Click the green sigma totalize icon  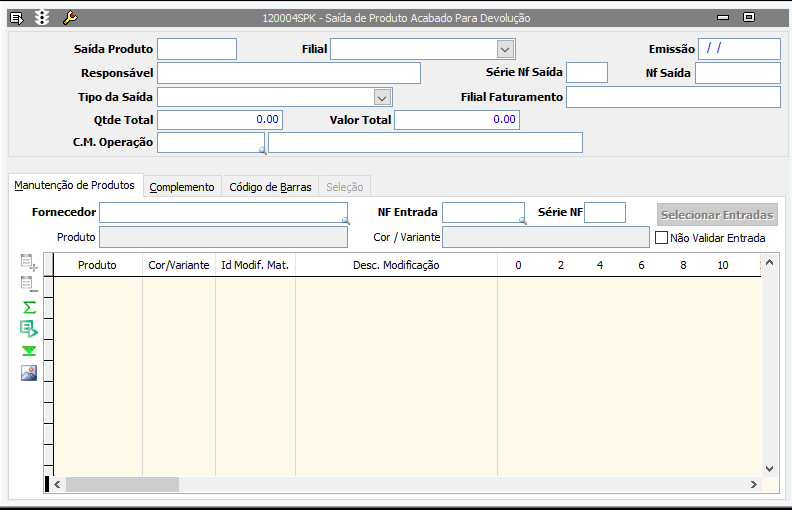point(29,307)
